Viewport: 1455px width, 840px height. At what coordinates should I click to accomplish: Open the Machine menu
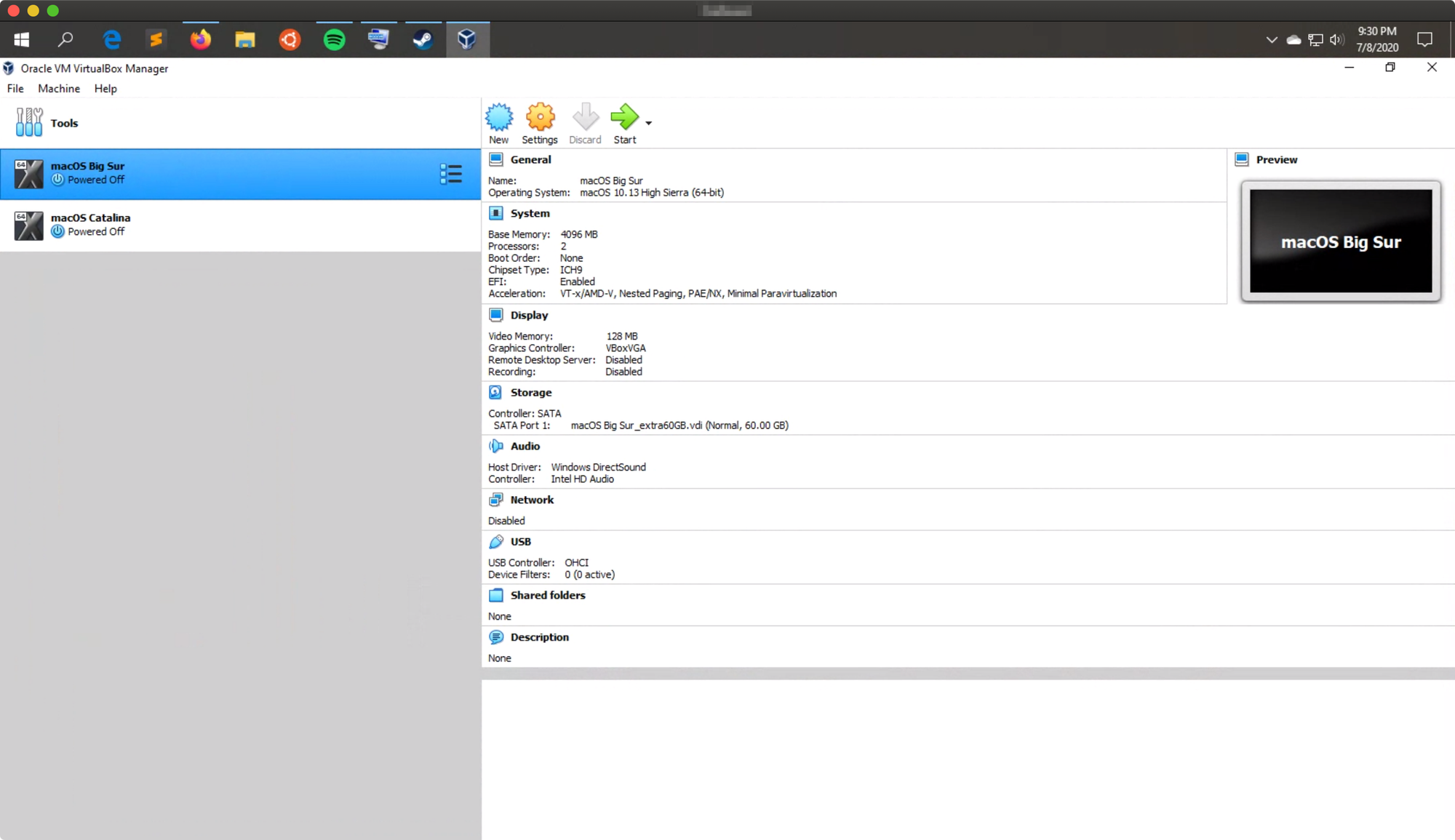coord(58,88)
